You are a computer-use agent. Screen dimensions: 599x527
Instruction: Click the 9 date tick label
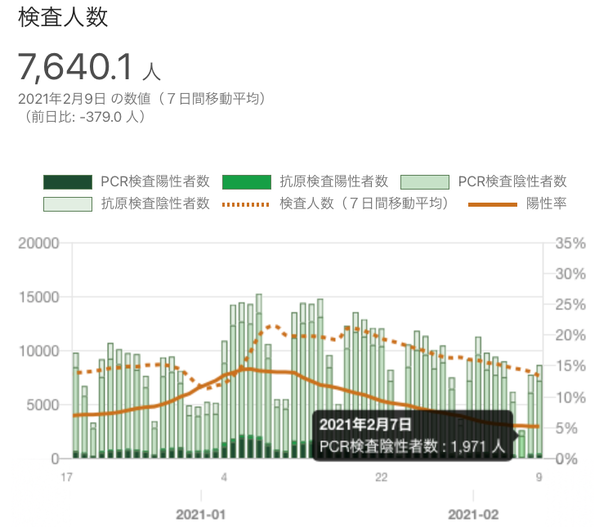pyautogui.click(x=539, y=477)
